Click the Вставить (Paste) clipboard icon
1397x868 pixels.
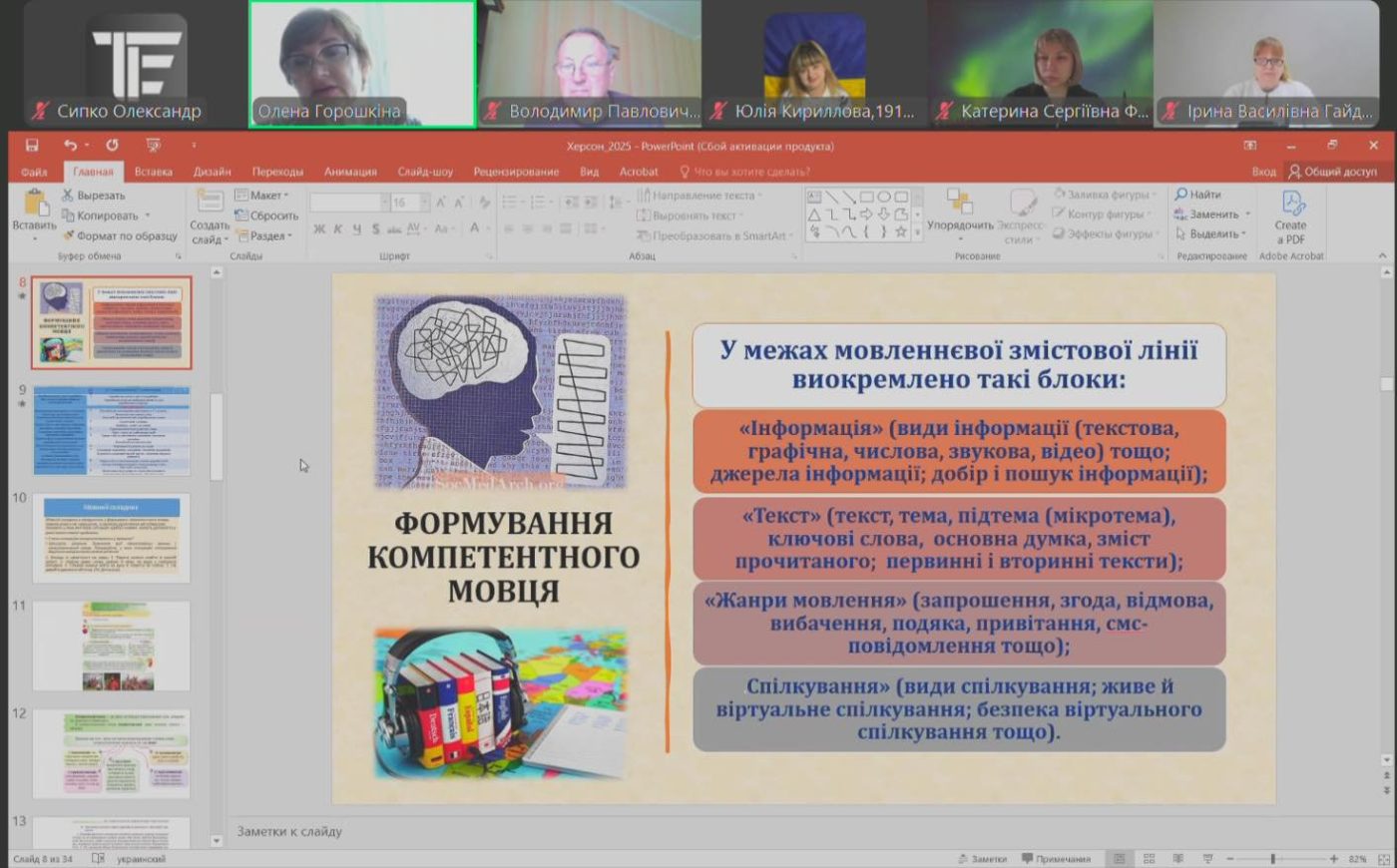(35, 204)
